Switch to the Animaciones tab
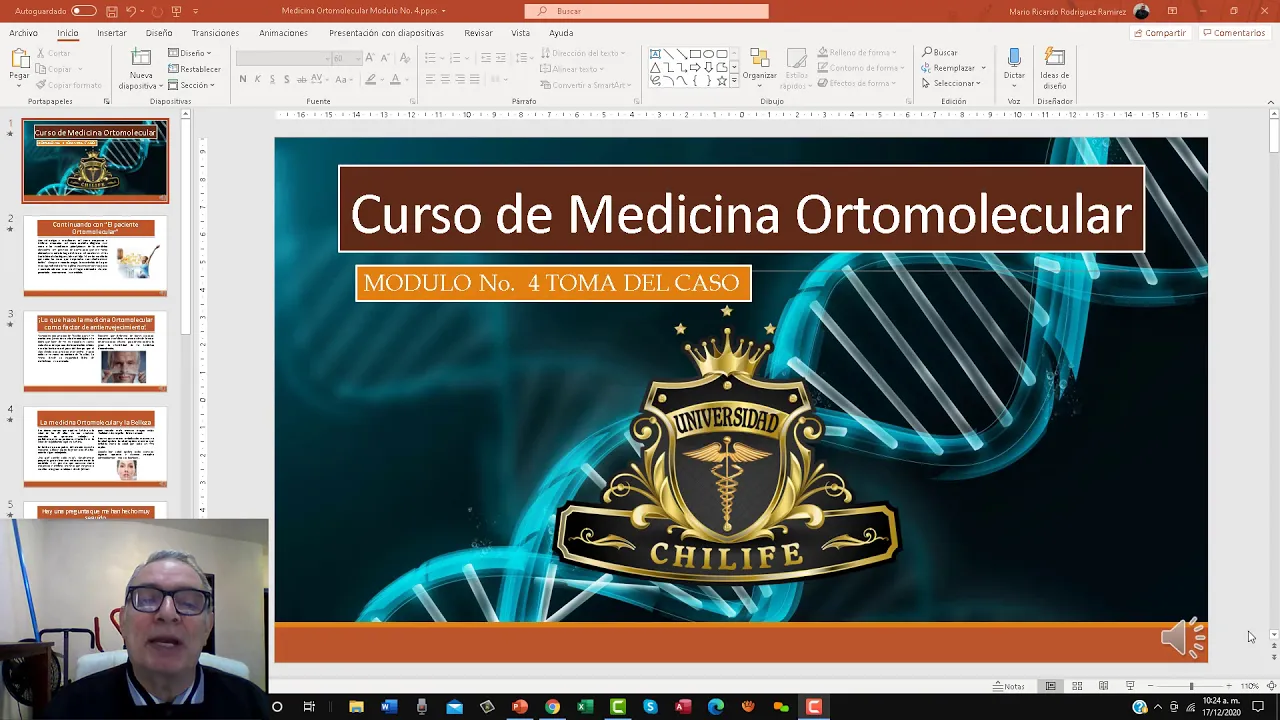Viewport: 1280px width, 720px height. click(x=283, y=33)
